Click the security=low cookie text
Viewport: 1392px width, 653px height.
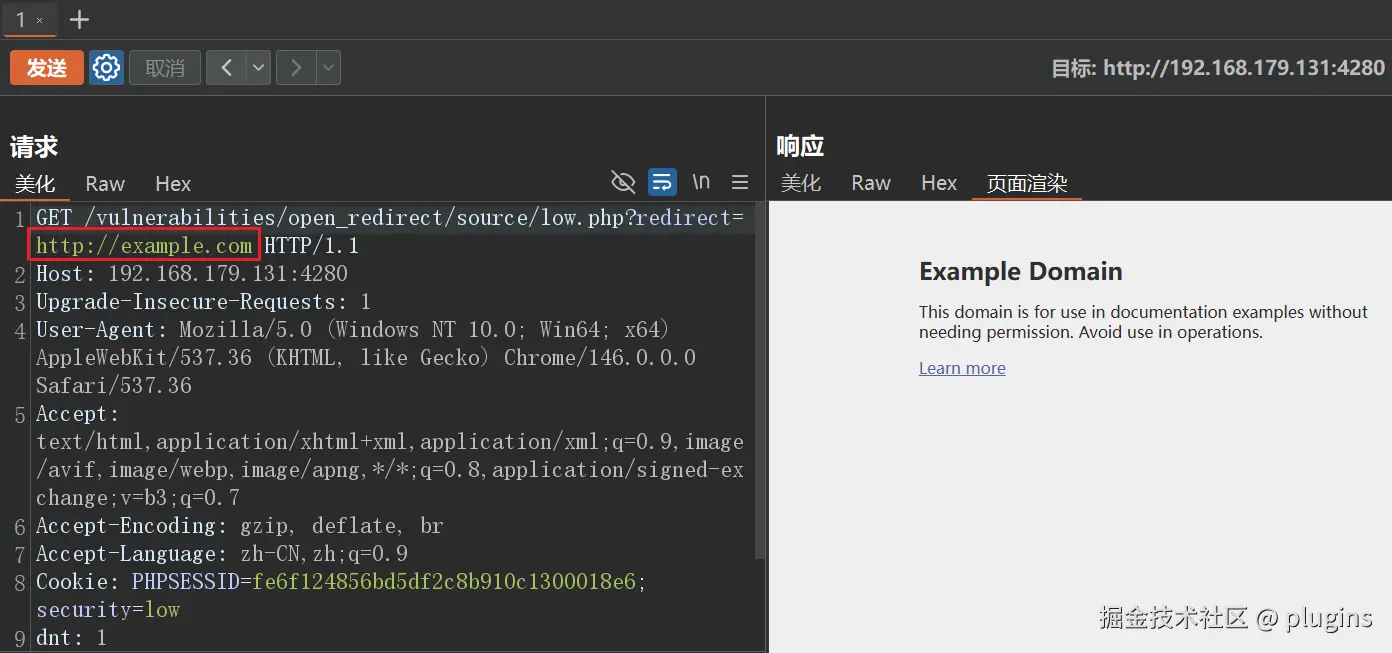click(108, 610)
